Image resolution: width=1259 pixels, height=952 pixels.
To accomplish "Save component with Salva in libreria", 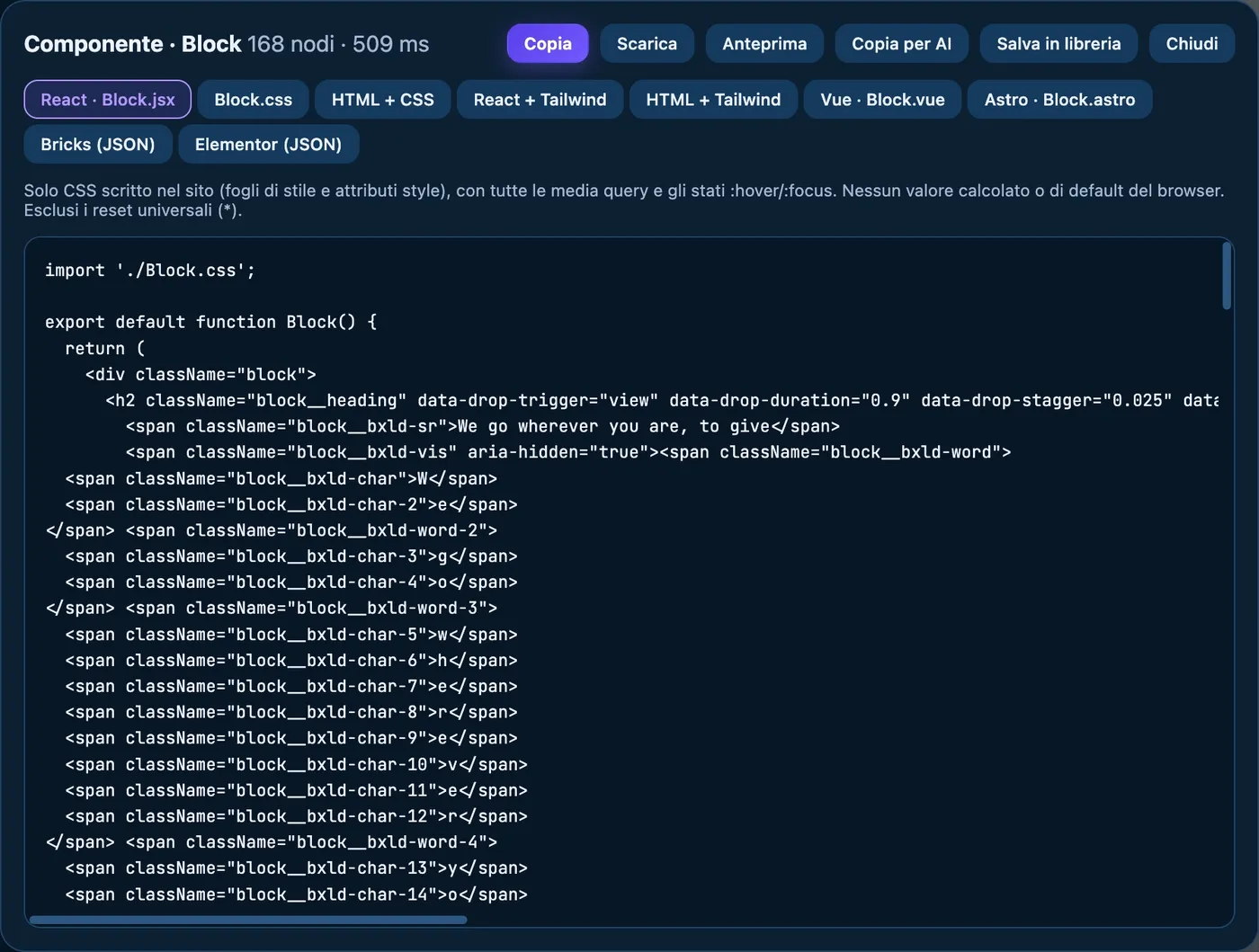I will tap(1058, 43).
